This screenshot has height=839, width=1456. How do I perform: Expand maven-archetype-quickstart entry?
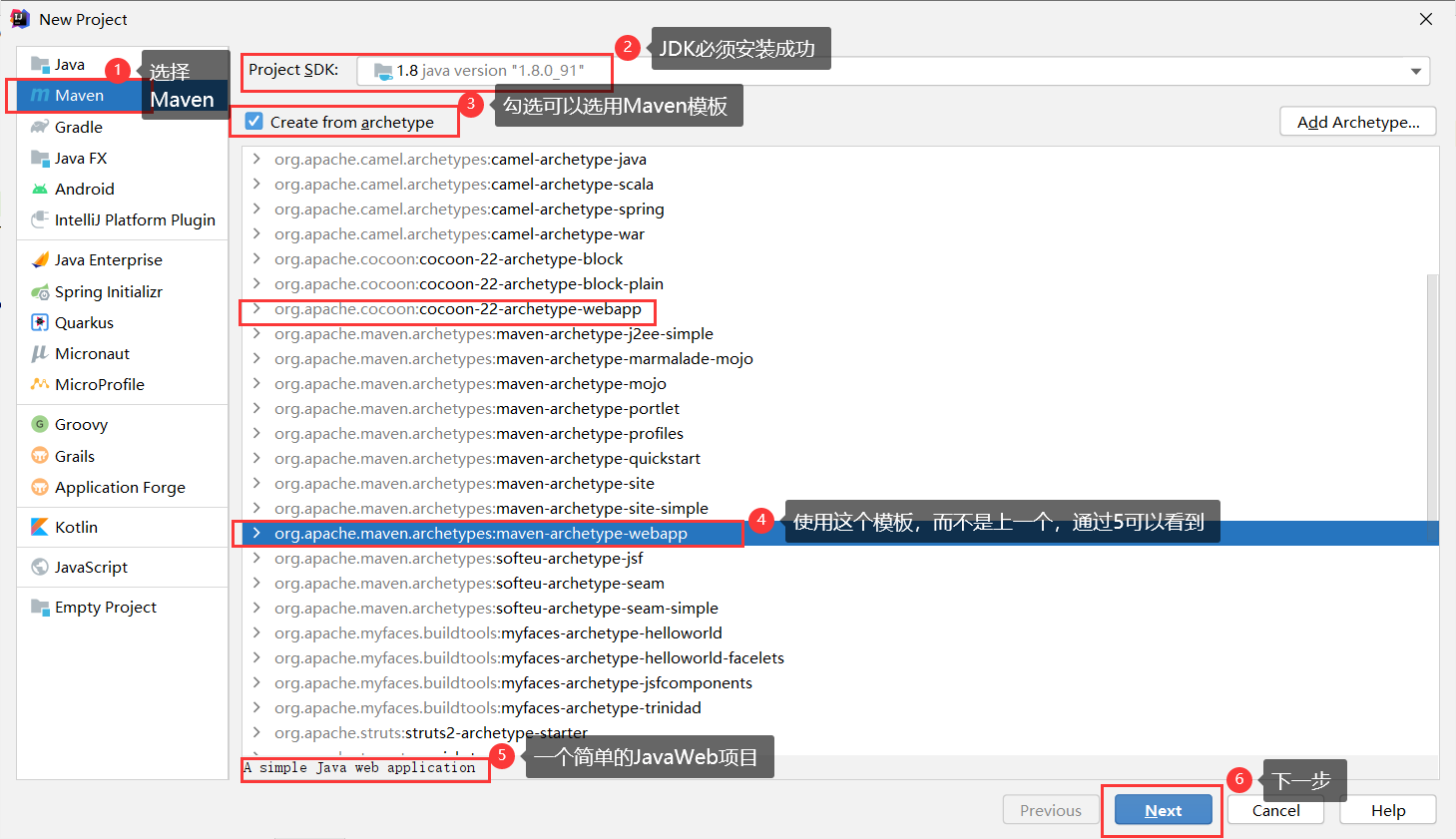(x=256, y=458)
